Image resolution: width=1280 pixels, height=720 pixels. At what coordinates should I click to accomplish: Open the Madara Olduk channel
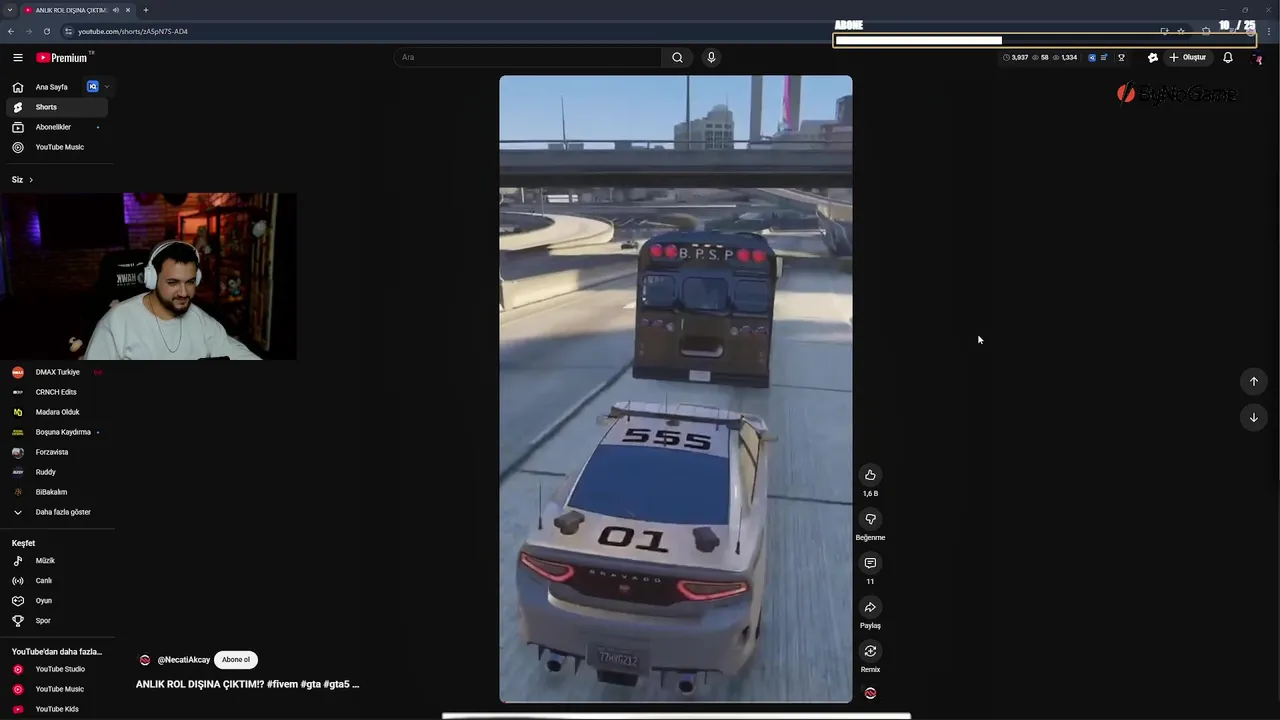click(x=58, y=412)
